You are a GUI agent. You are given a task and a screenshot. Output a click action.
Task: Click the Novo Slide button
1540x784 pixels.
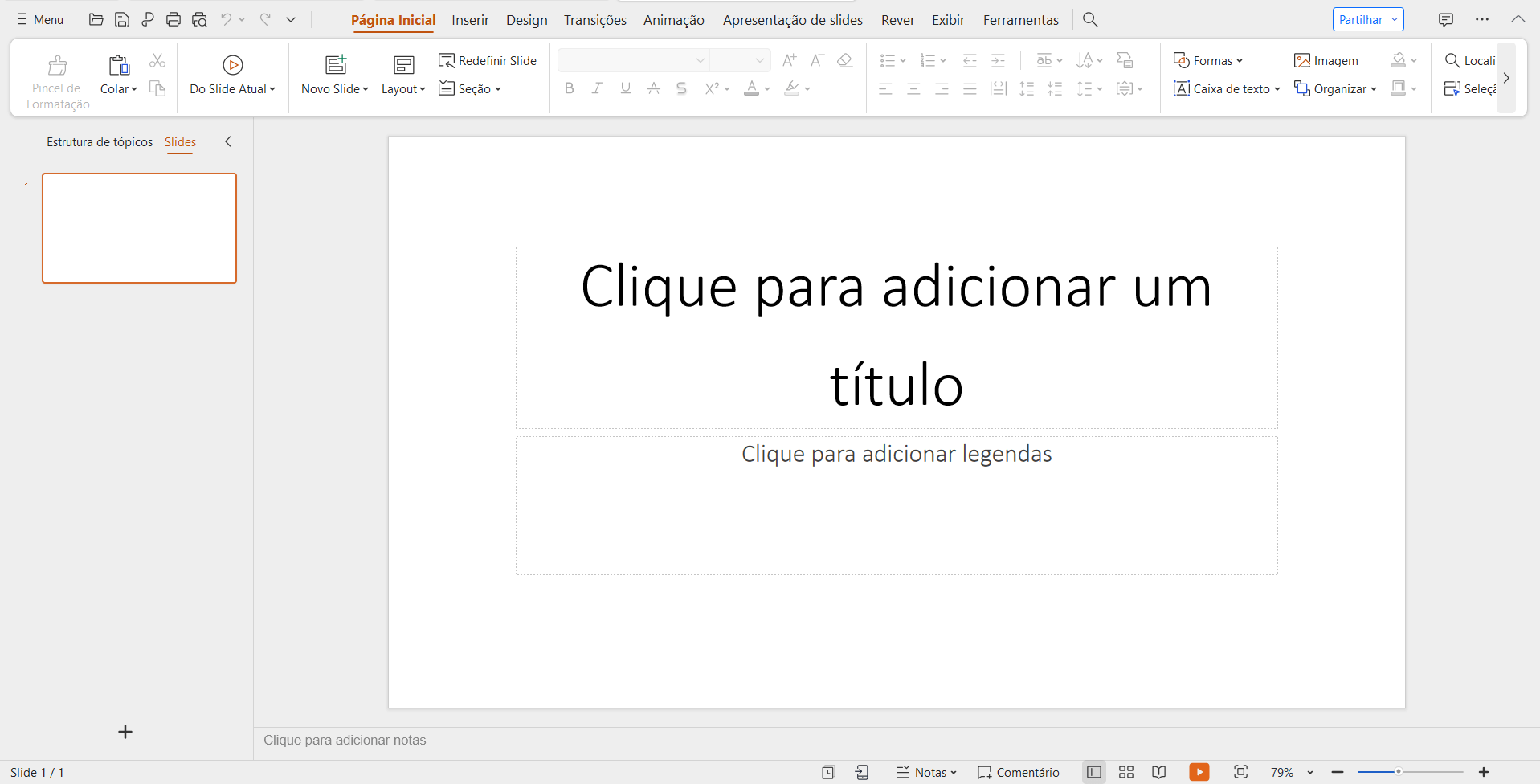[x=335, y=76]
